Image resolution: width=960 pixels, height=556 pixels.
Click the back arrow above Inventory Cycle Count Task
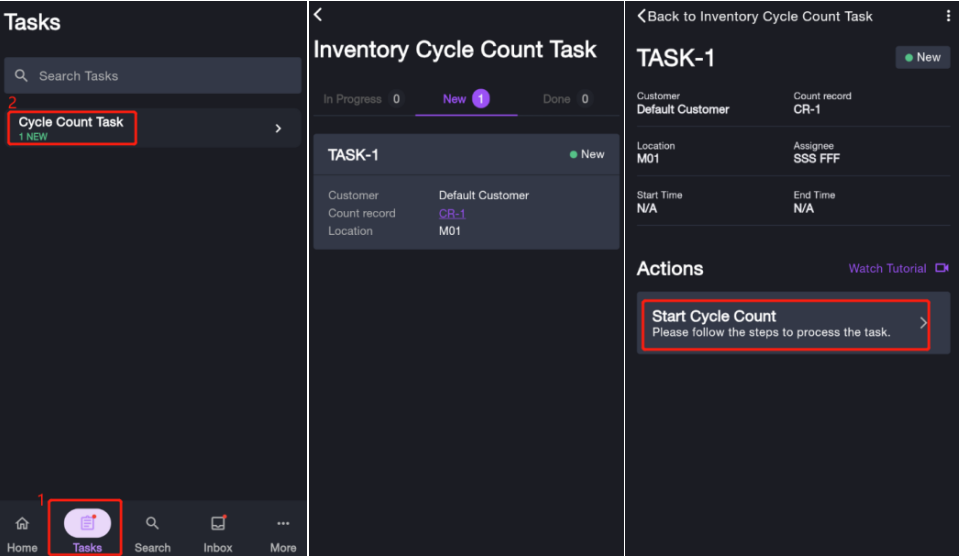318,15
